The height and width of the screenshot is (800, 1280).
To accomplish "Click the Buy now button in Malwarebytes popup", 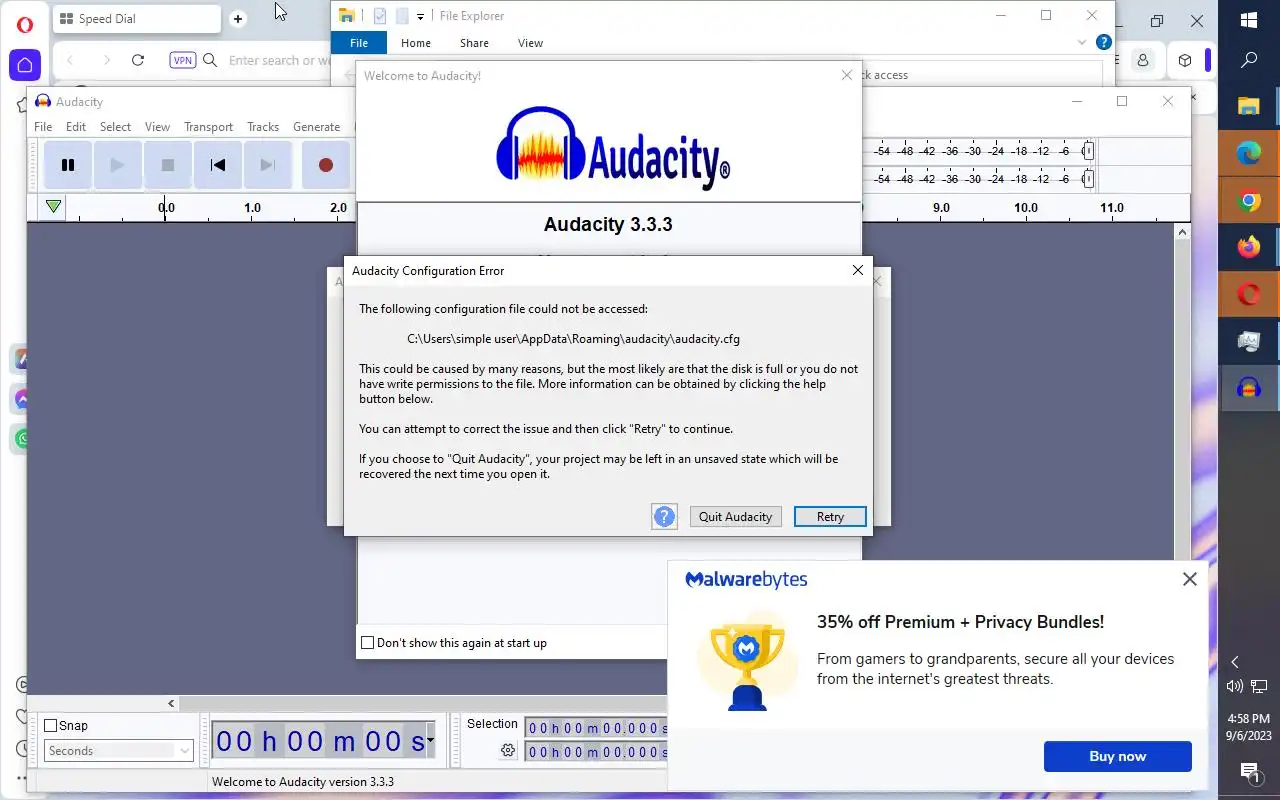I will (1118, 756).
